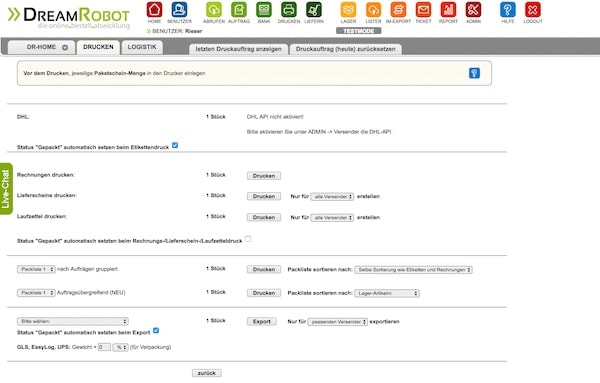
Task: Click the LOGOUT icon
Action: pos(533,10)
